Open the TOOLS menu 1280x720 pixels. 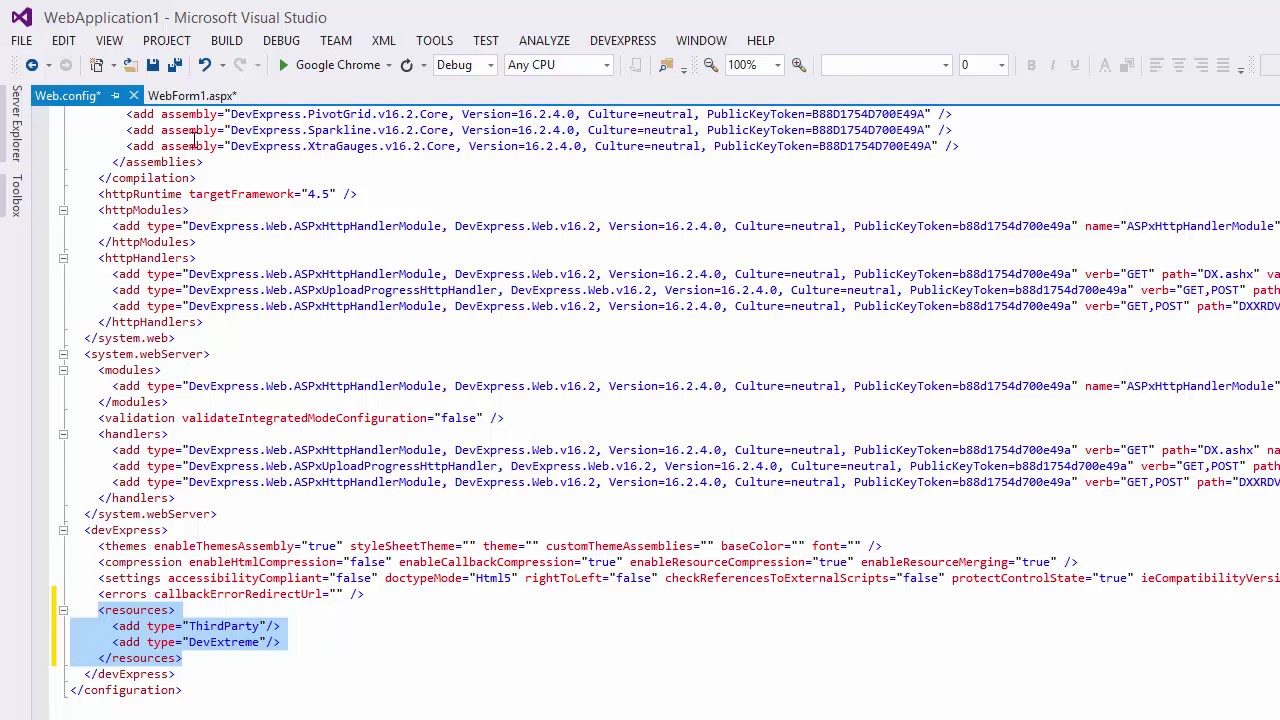point(434,41)
